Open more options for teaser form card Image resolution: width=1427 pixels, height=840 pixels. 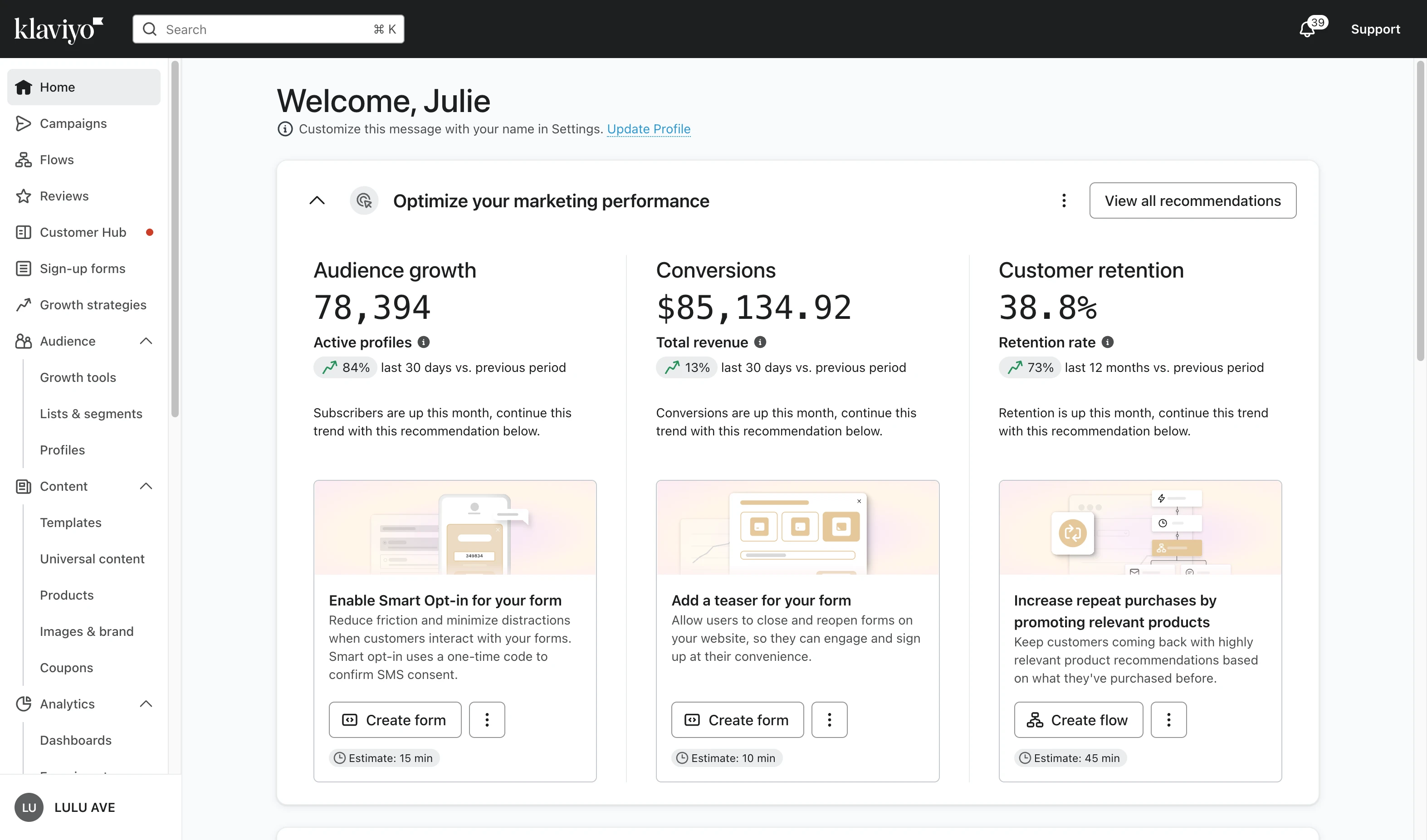(830, 720)
